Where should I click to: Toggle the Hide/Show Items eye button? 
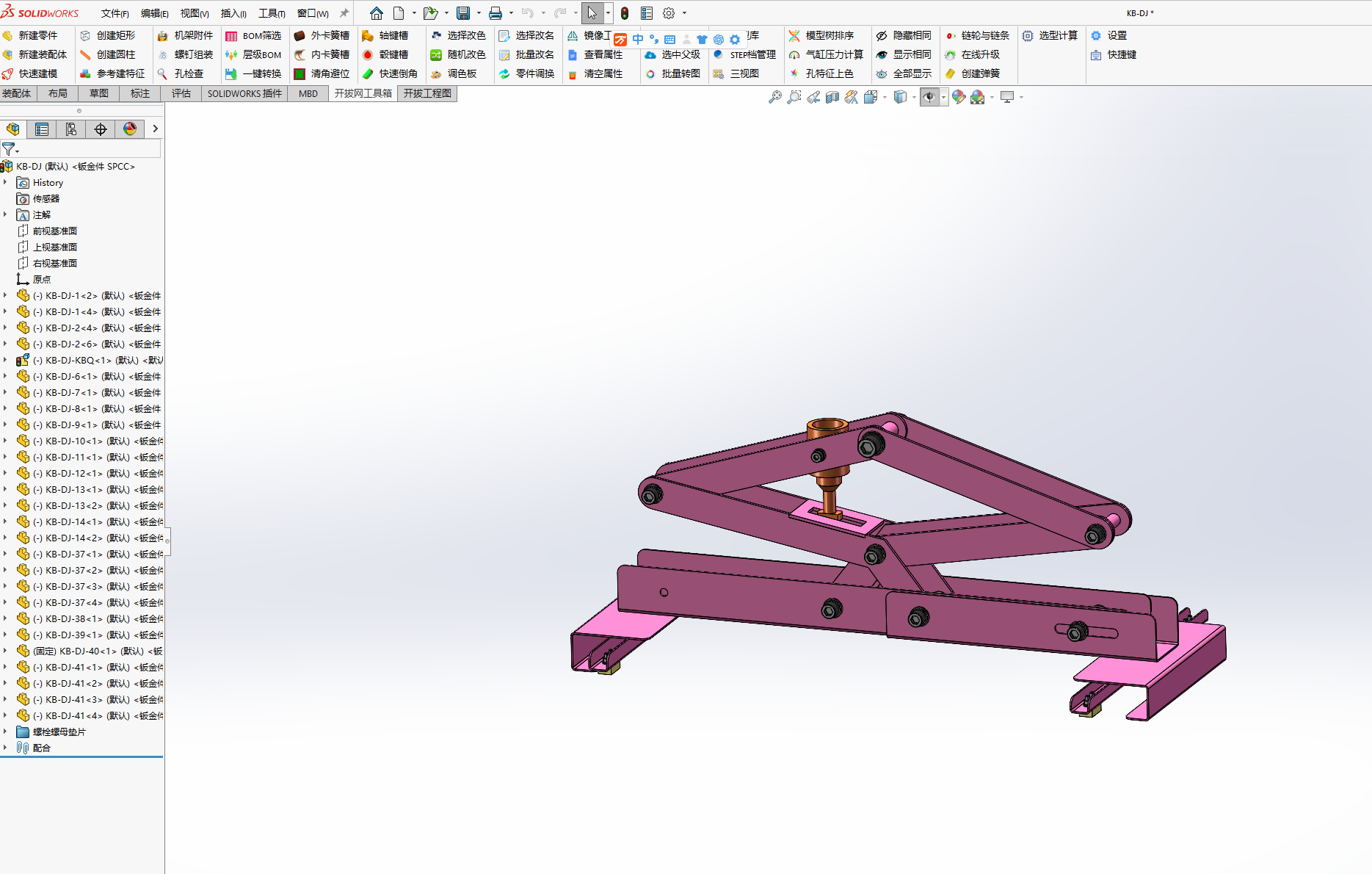tap(929, 97)
